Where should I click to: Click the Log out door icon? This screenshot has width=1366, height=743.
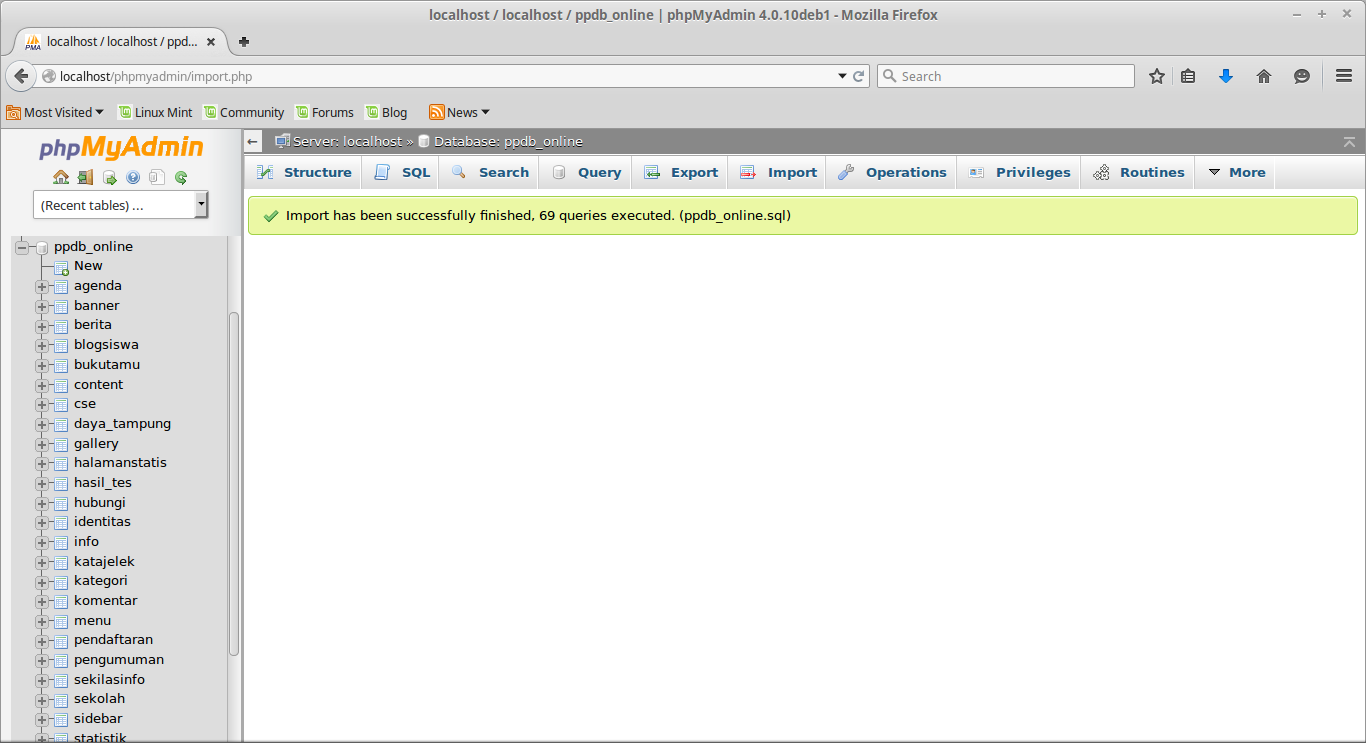tap(85, 178)
